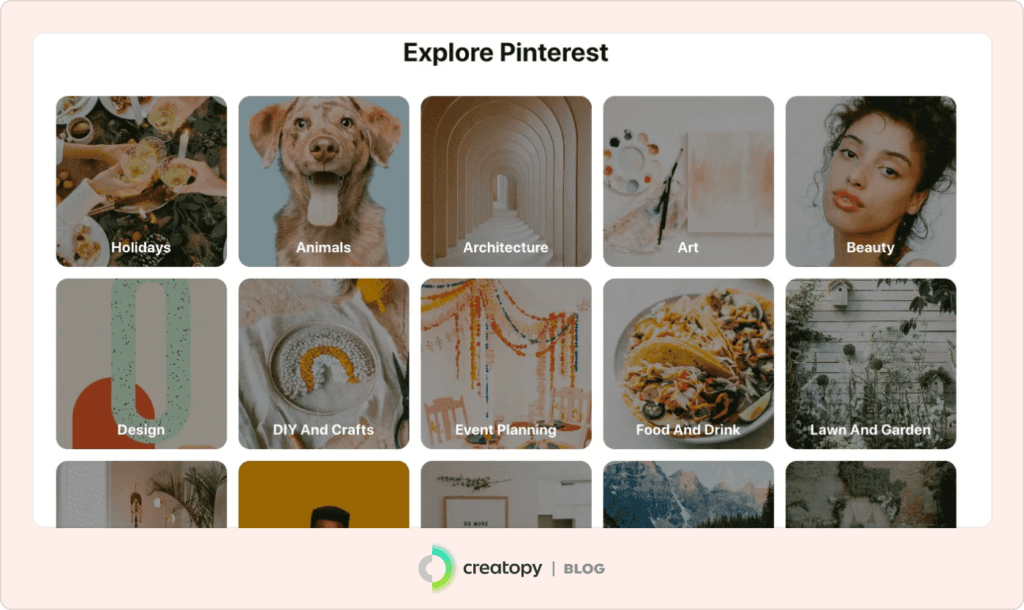Open the Holidays category tile
The width and height of the screenshot is (1024, 610).
pos(141,181)
